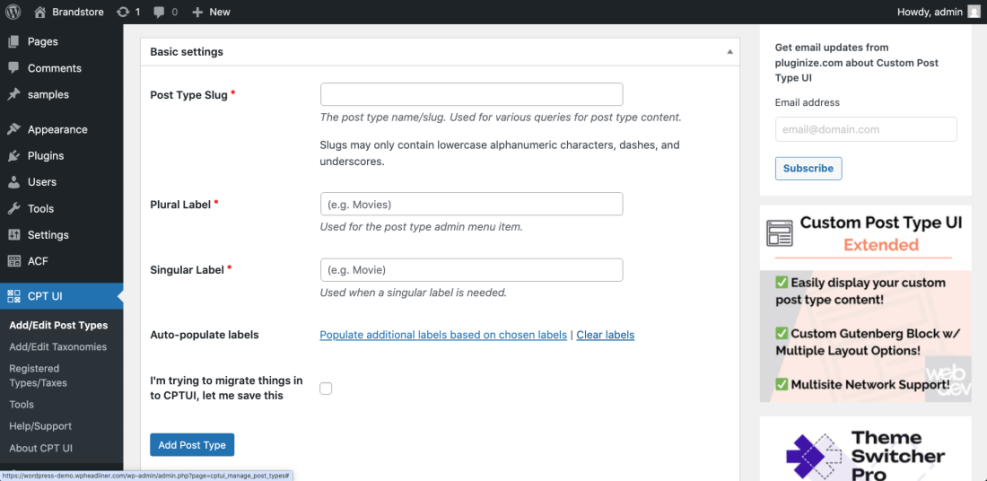Image resolution: width=987 pixels, height=481 pixels.
Task: Click the samples pin icon
Action: coord(13,94)
